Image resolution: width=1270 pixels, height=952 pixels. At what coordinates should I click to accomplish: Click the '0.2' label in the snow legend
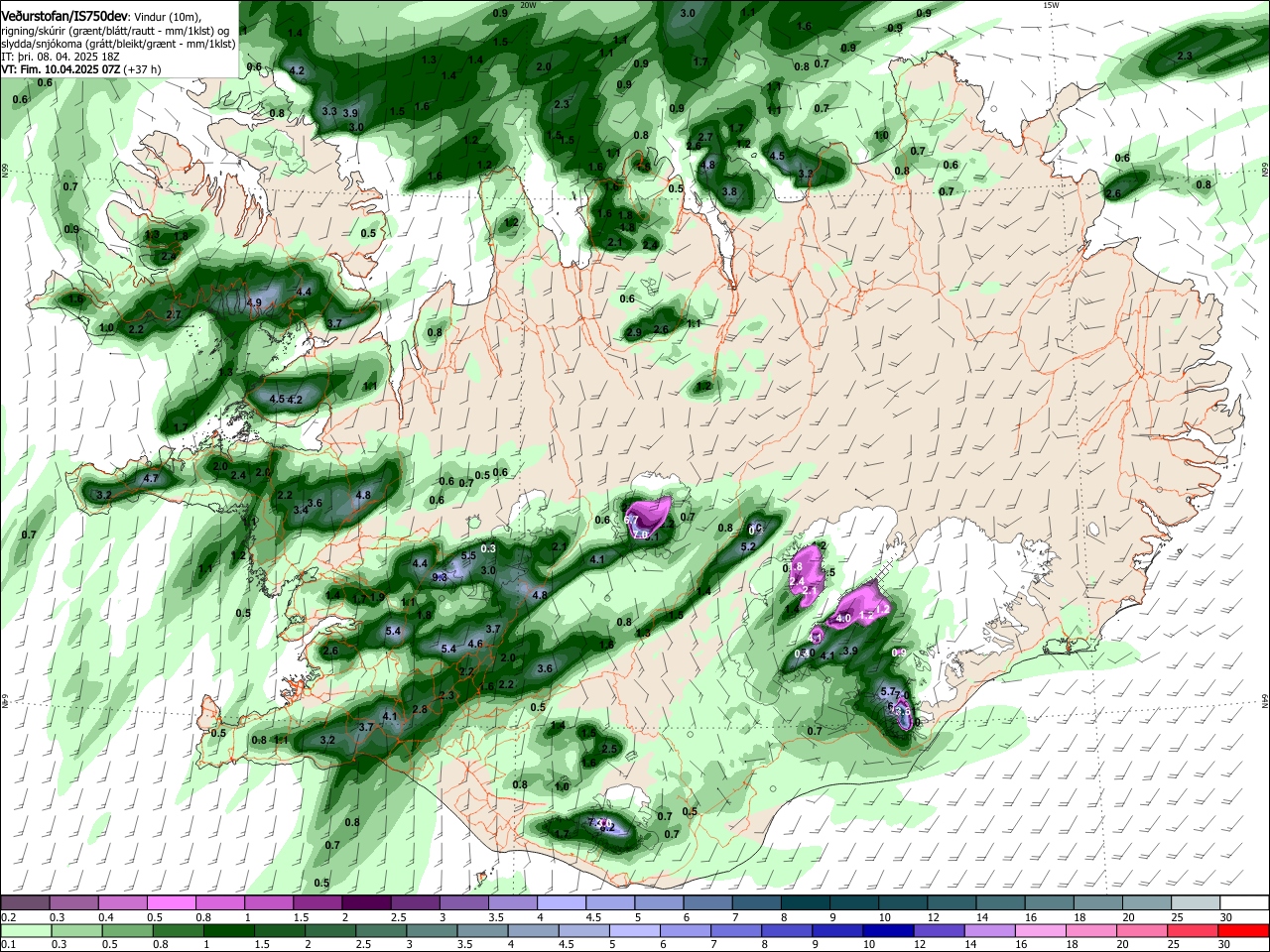tap(7, 917)
